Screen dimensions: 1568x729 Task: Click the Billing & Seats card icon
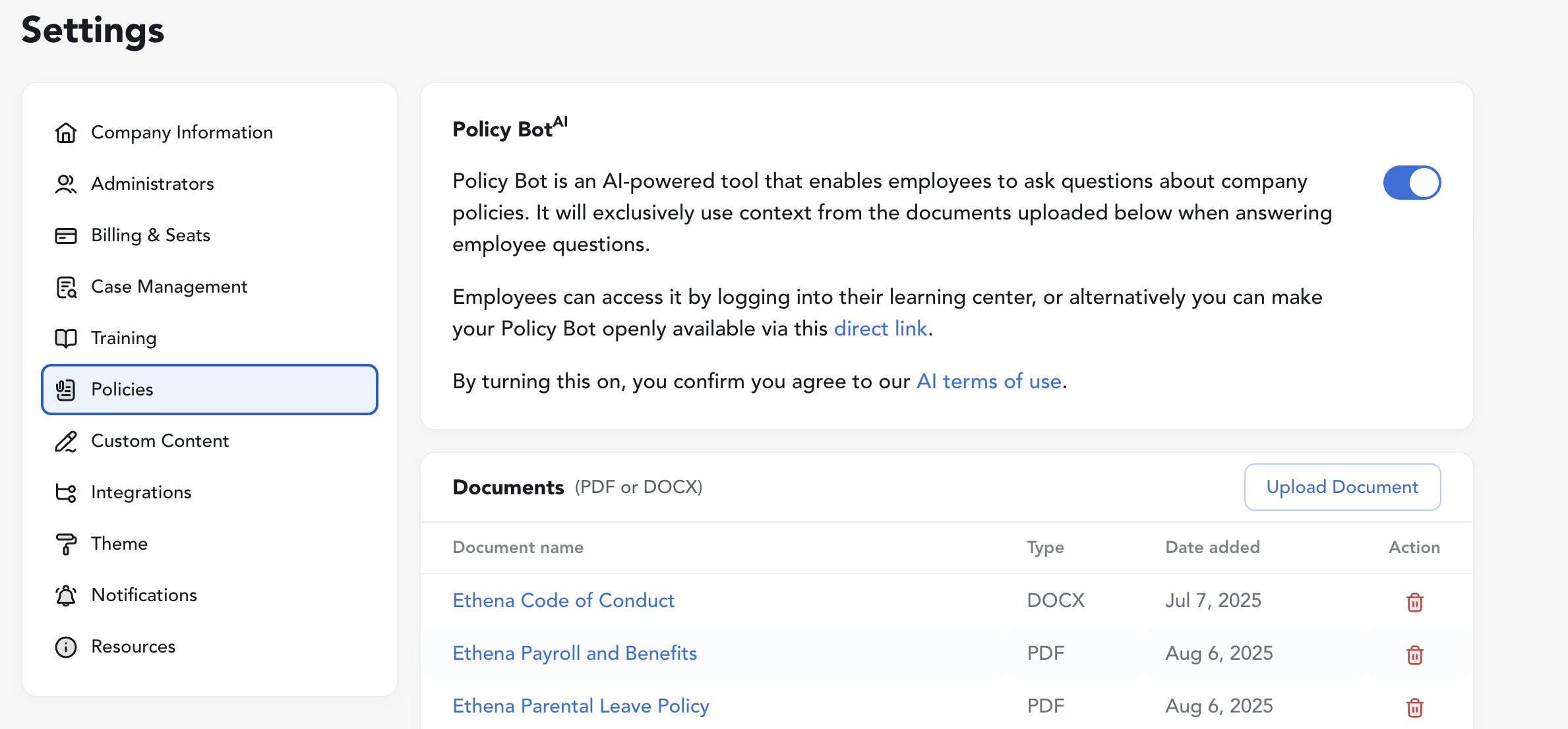pos(66,235)
